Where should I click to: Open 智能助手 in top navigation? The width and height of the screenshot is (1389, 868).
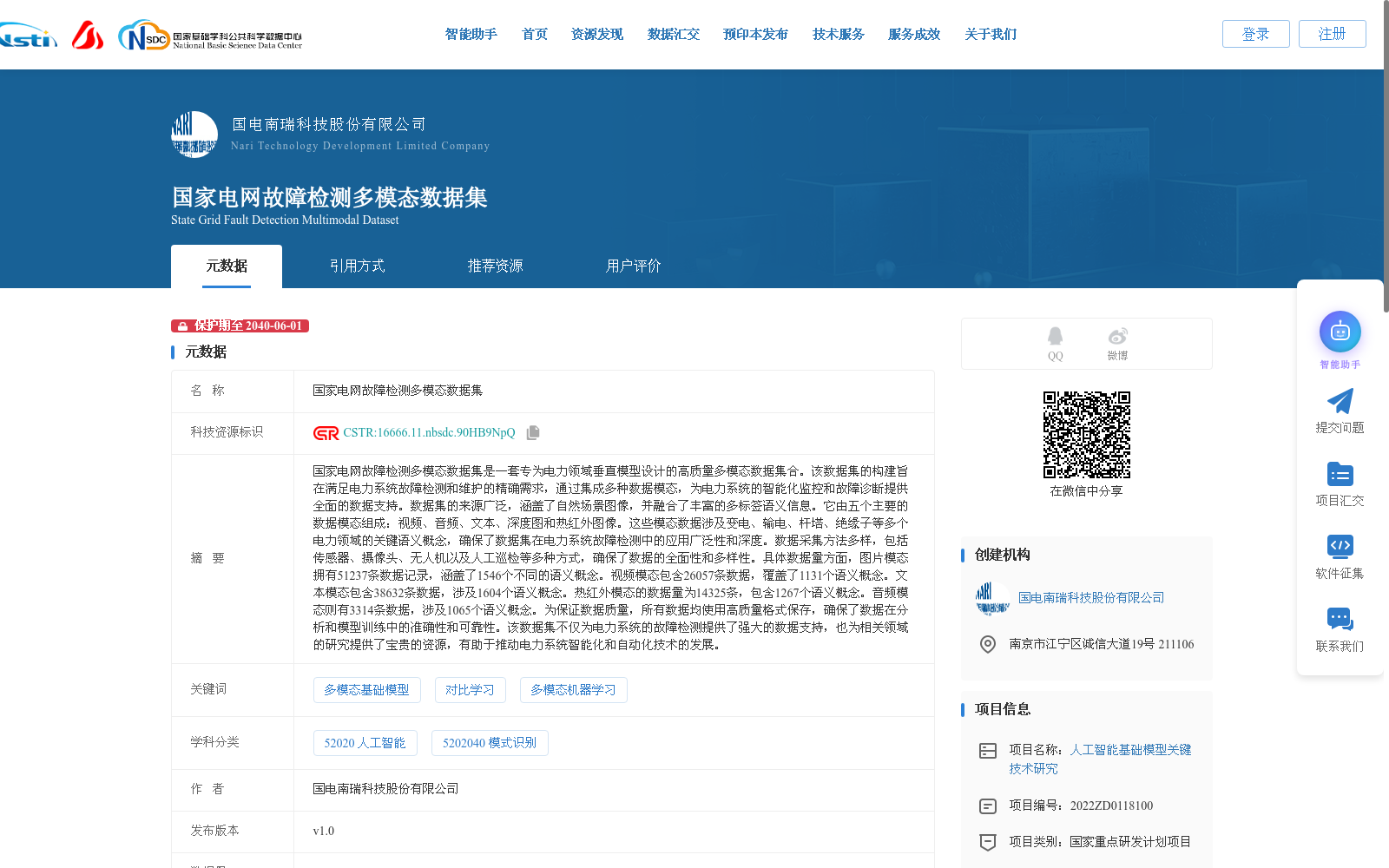(x=471, y=35)
